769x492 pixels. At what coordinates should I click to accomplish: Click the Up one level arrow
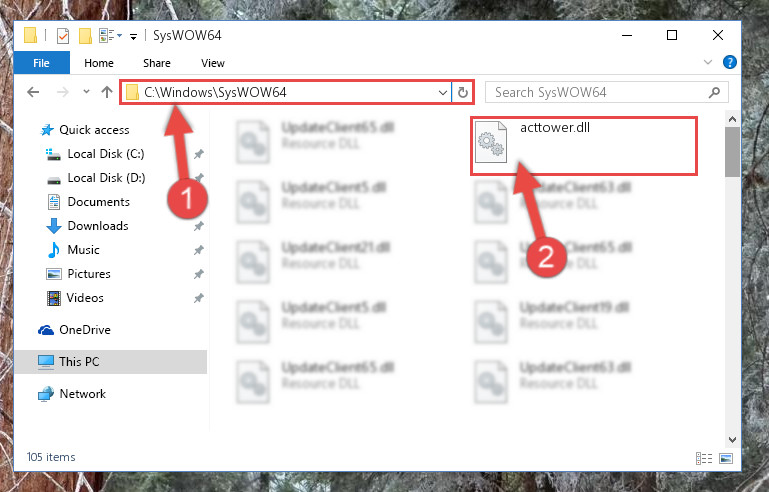tap(107, 92)
